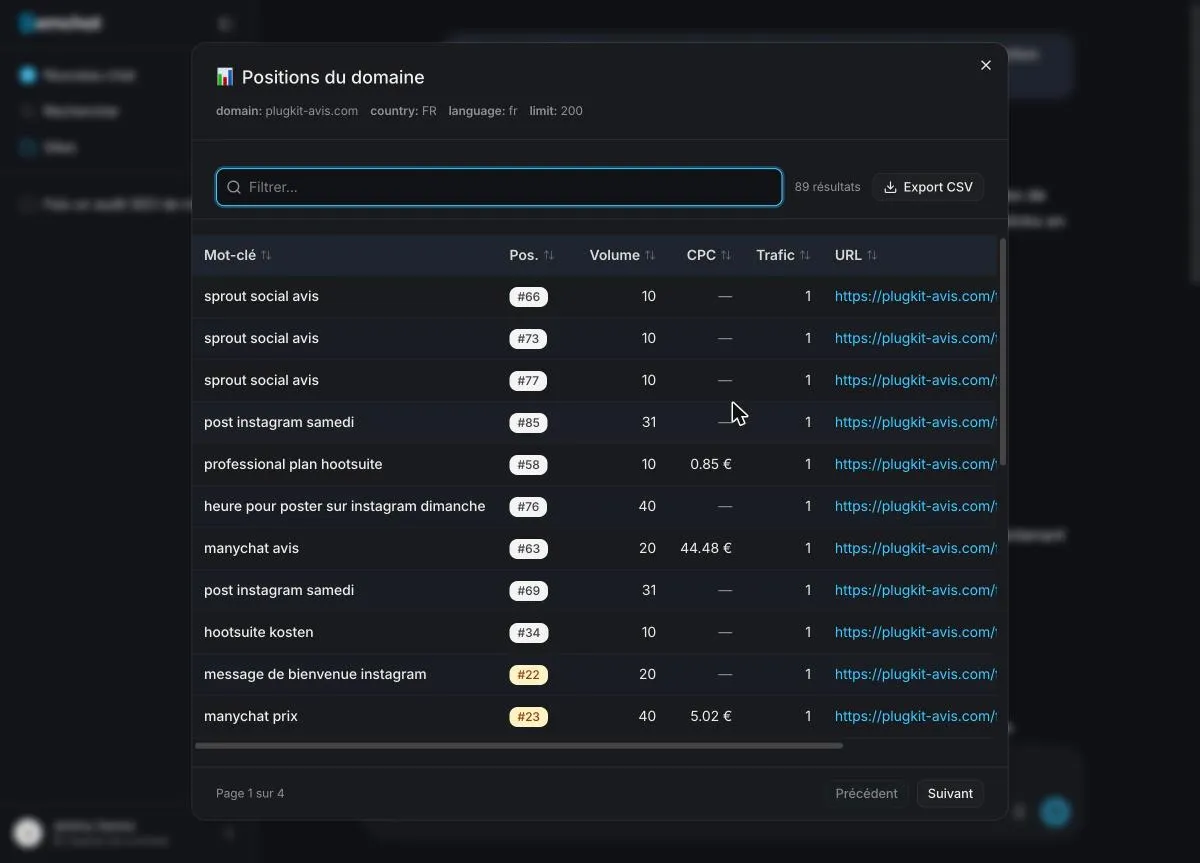Open URL link for position #73 row
The width and height of the screenshot is (1200, 863).
[916, 338]
